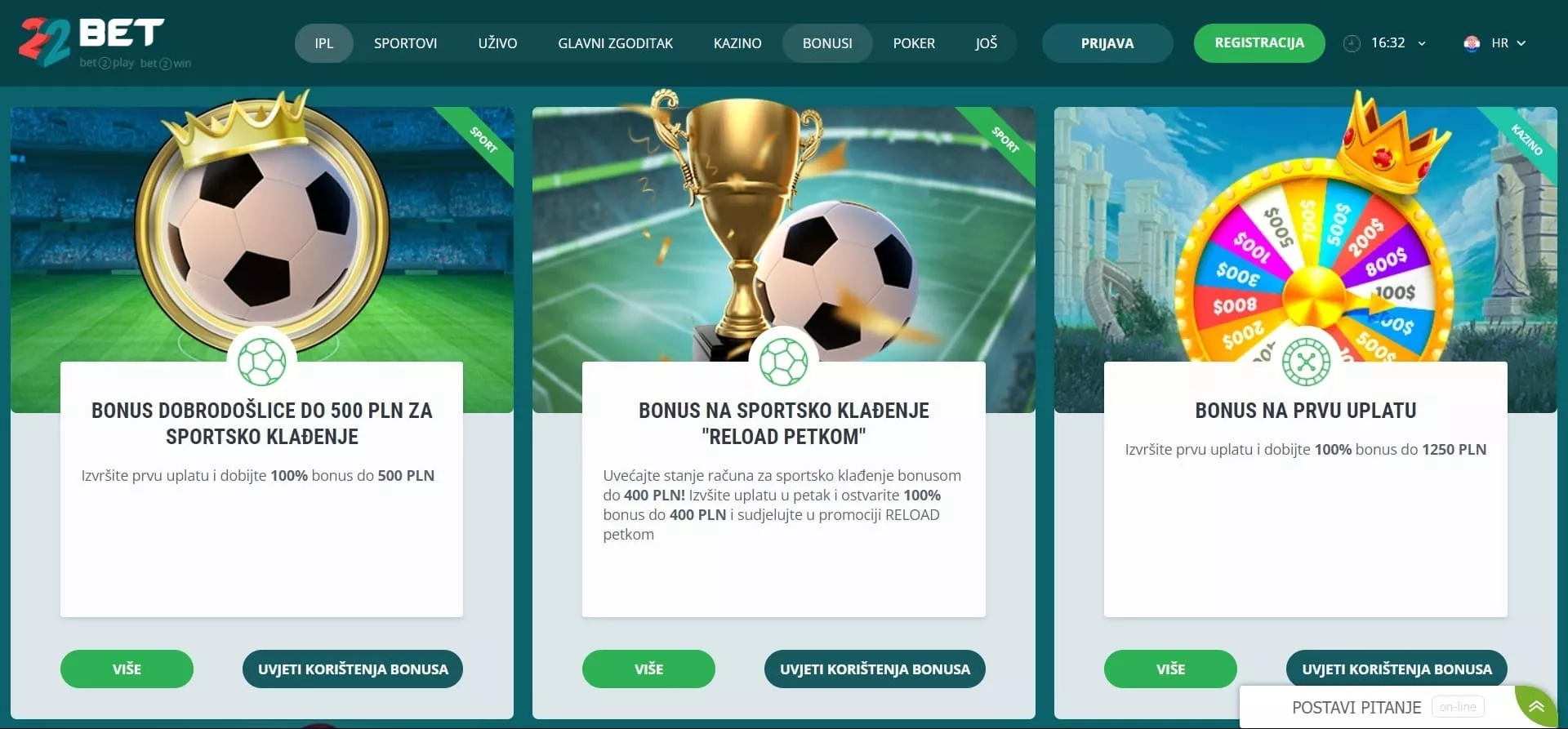Click the green REGISTRACIJA button
Screen dimensions: 1568x729
tap(1259, 43)
